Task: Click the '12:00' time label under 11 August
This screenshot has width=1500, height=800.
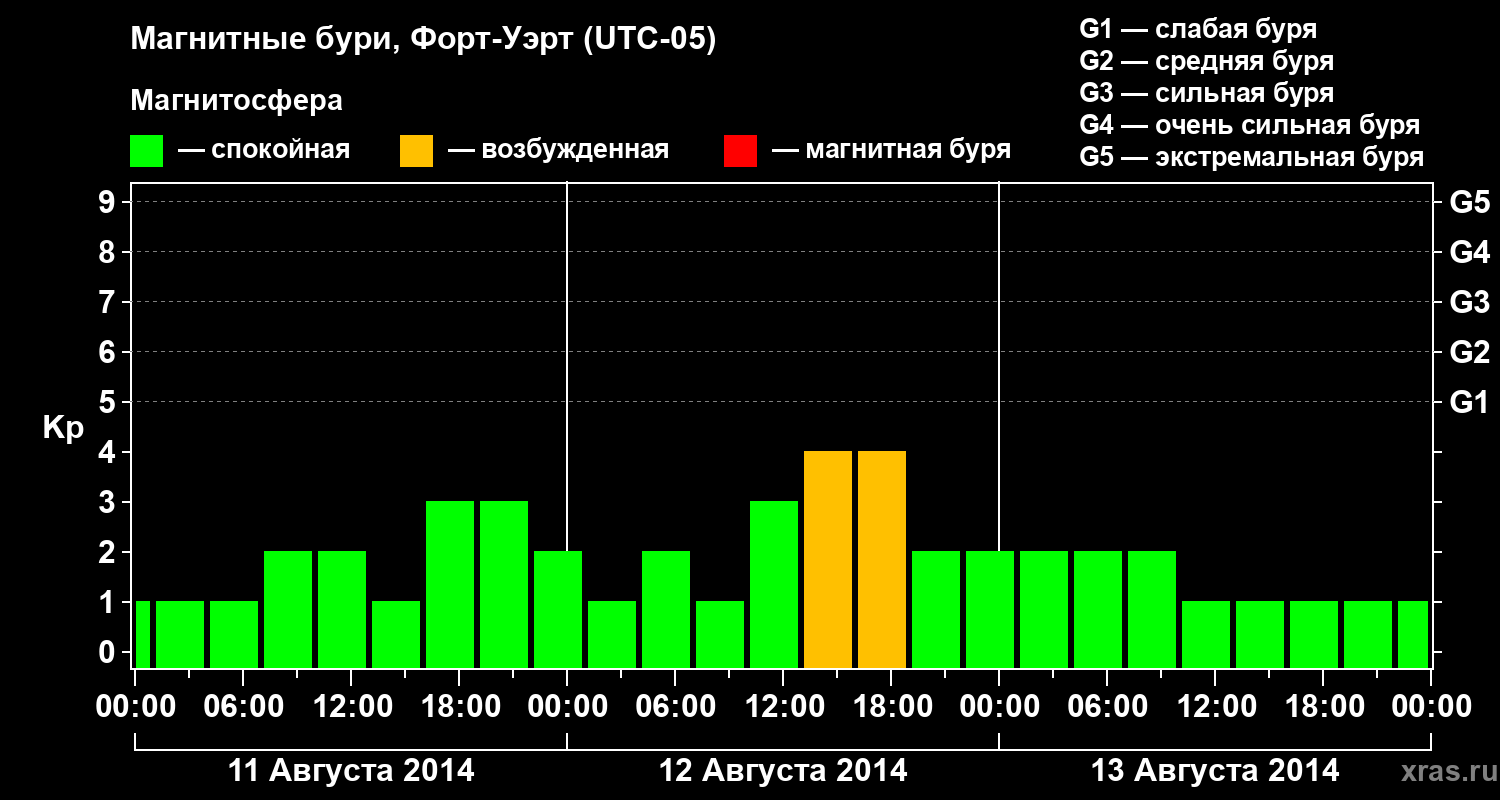Action: pos(351,707)
